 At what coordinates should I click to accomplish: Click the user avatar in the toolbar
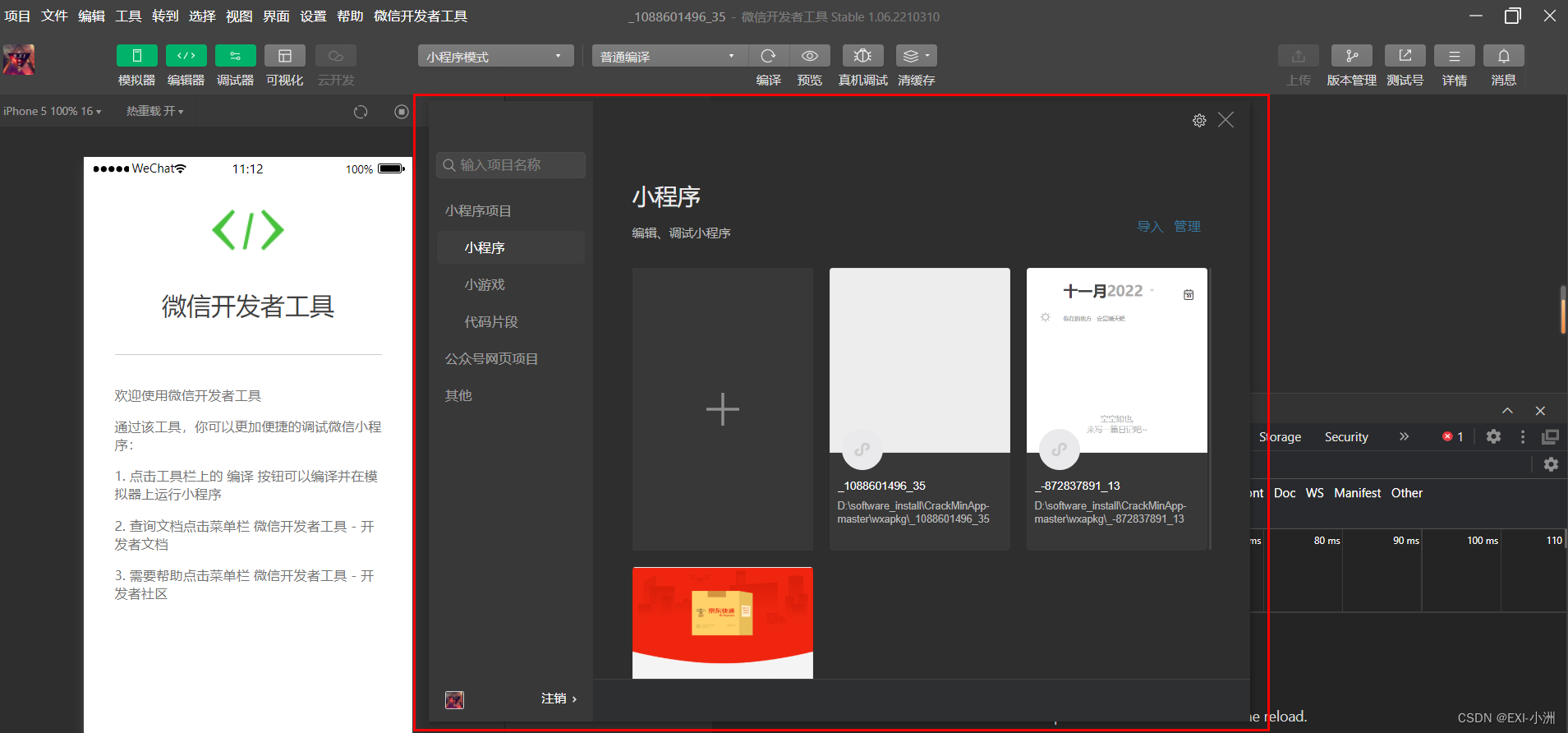[19, 60]
